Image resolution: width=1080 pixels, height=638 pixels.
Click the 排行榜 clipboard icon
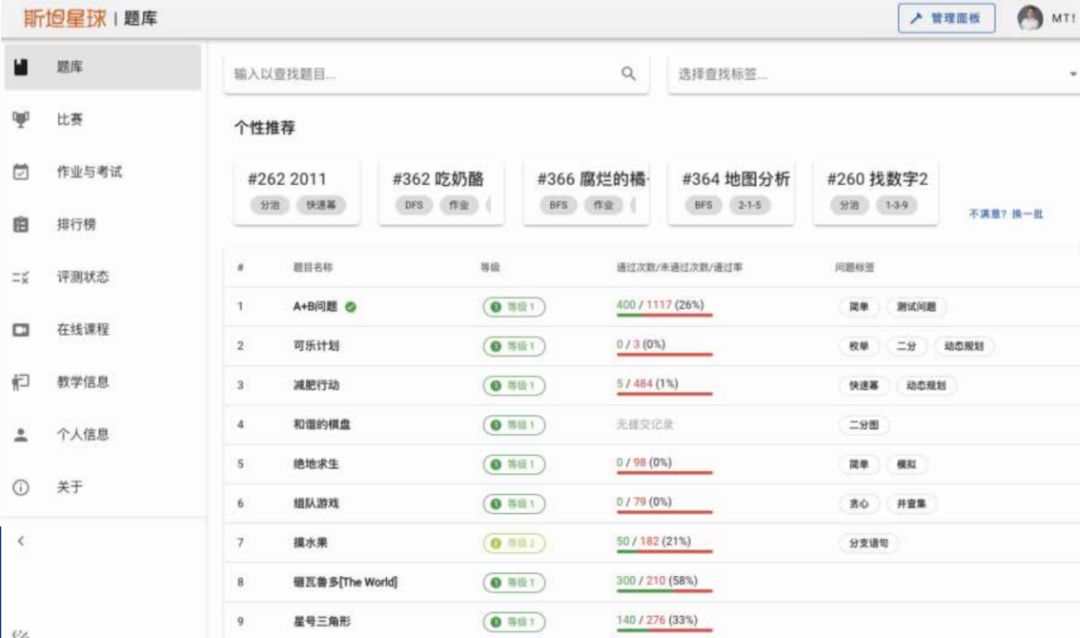[21, 225]
